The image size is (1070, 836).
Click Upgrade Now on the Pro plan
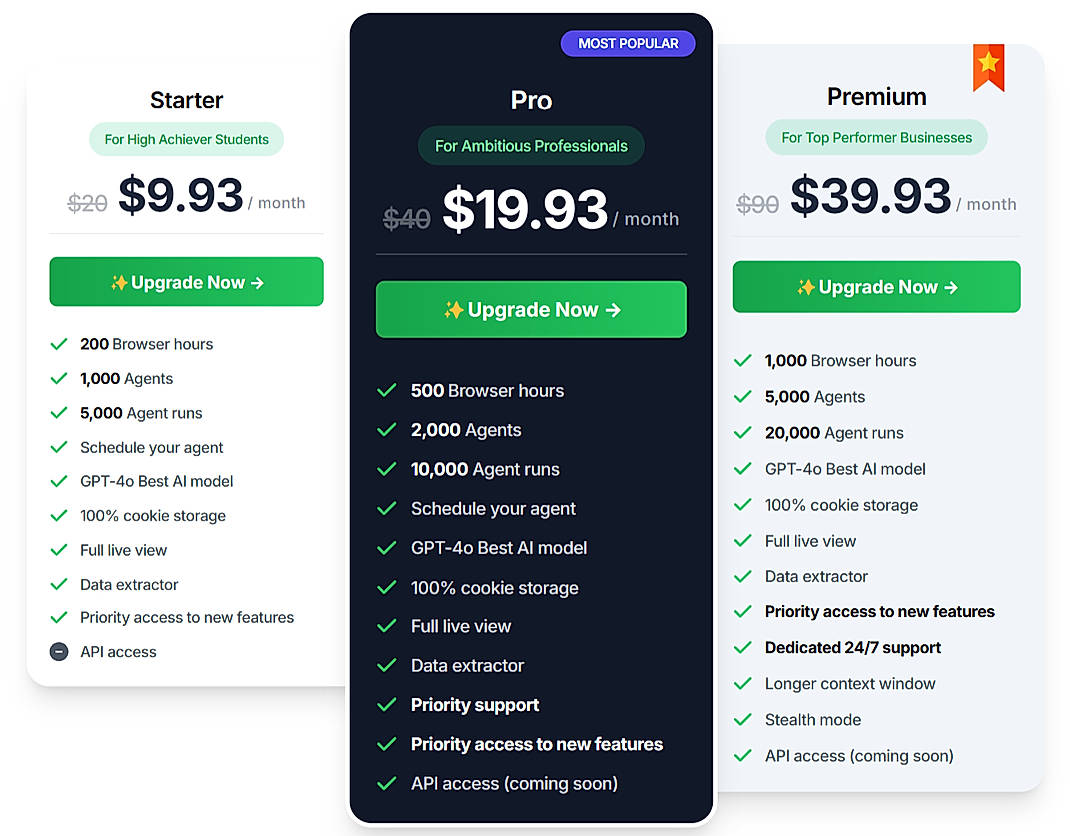point(531,309)
